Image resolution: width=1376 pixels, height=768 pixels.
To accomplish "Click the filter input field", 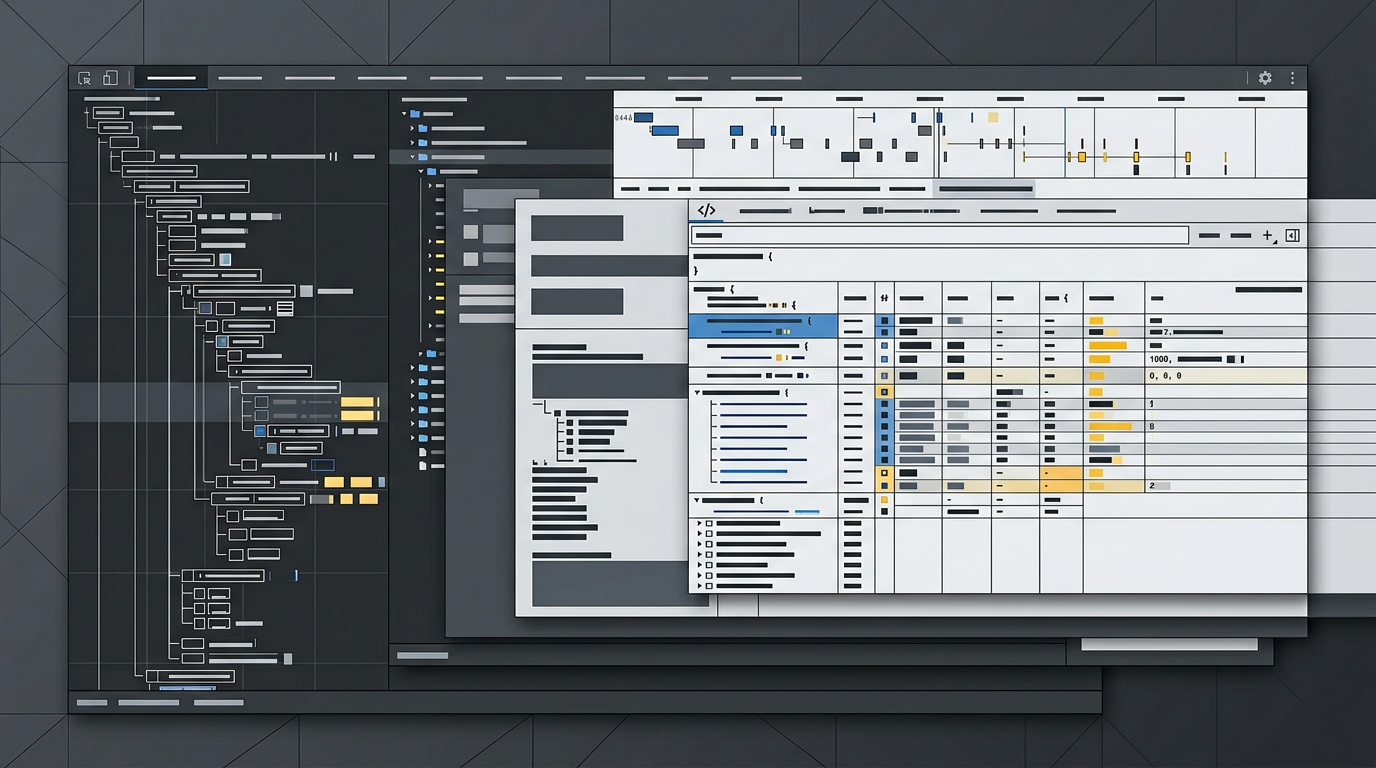I will pyautogui.click(x=939, y=236).
